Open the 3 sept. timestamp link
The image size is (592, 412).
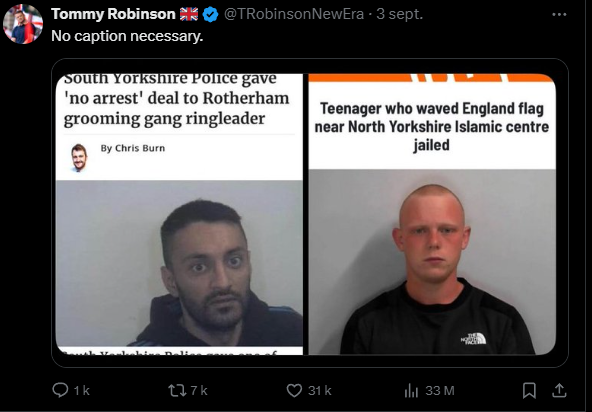tap(399, 14)
